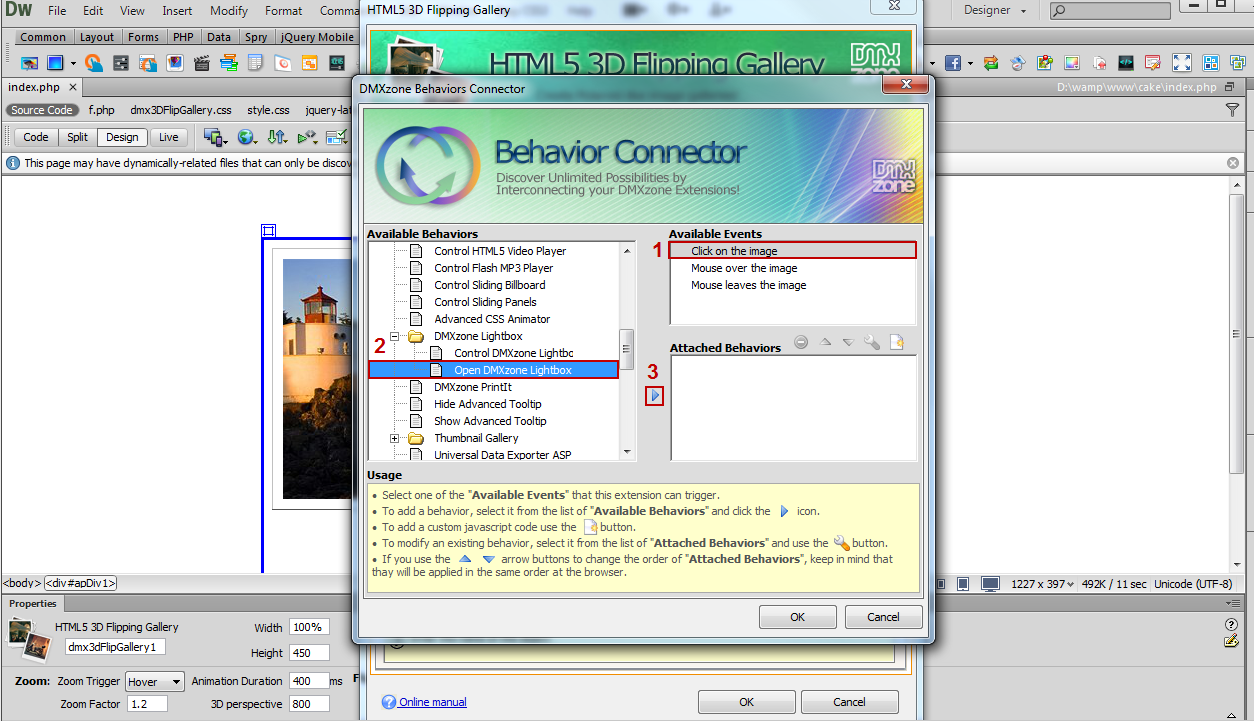The image size is (1254, 721).
Task: Select 'Click on the image' event
Action: (x=793, y=251)
